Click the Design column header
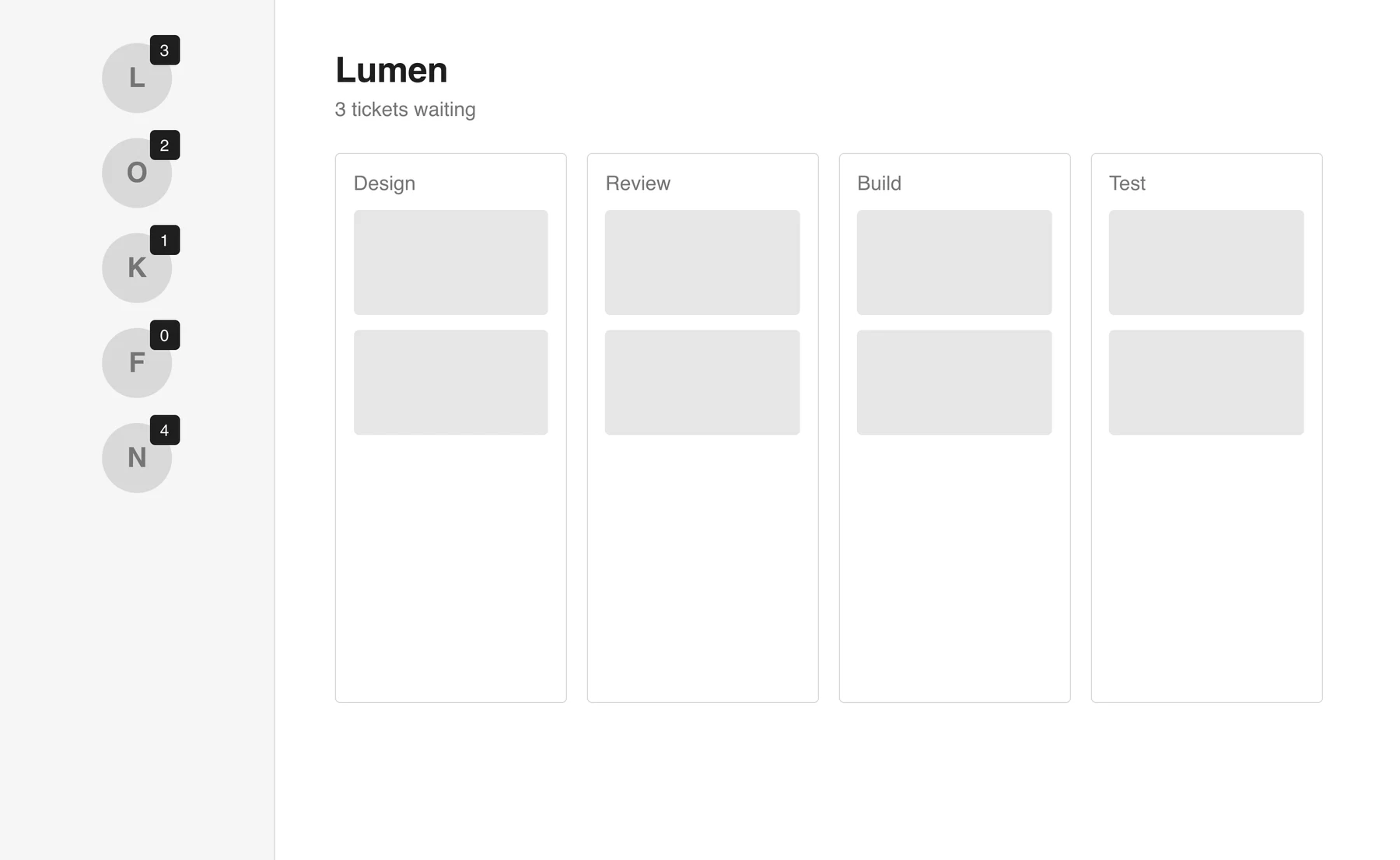 coord(384,184)
